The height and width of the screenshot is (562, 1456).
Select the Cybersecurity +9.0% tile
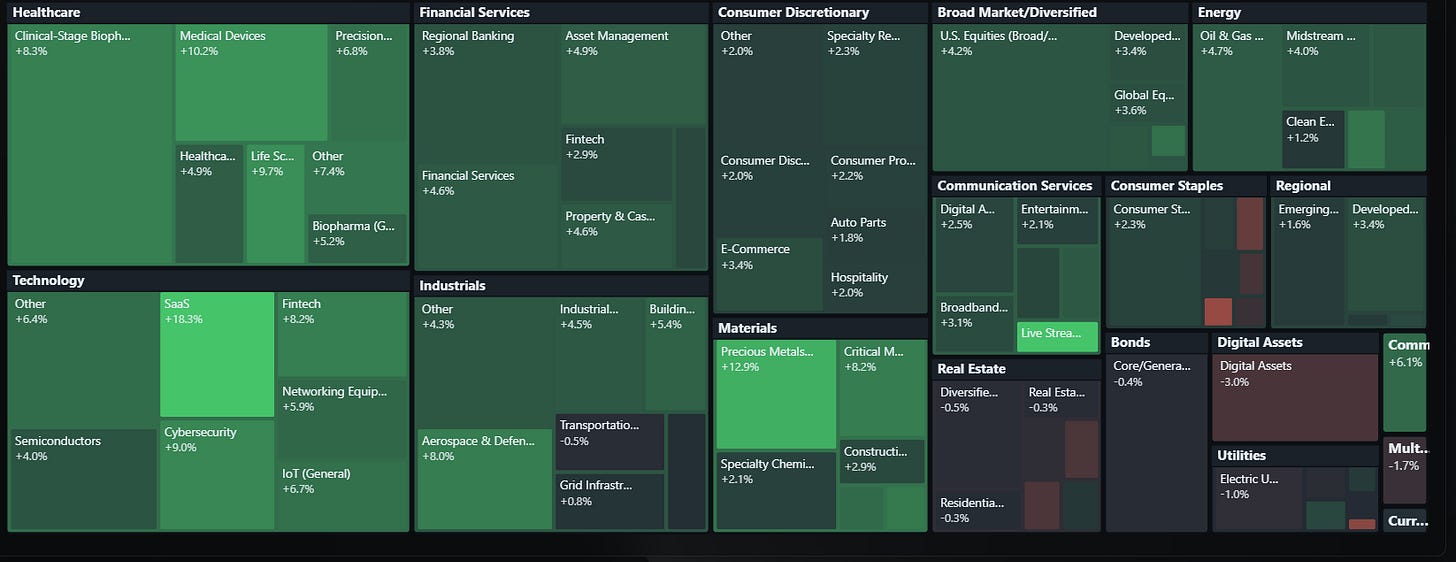click(x=217, y=475)
